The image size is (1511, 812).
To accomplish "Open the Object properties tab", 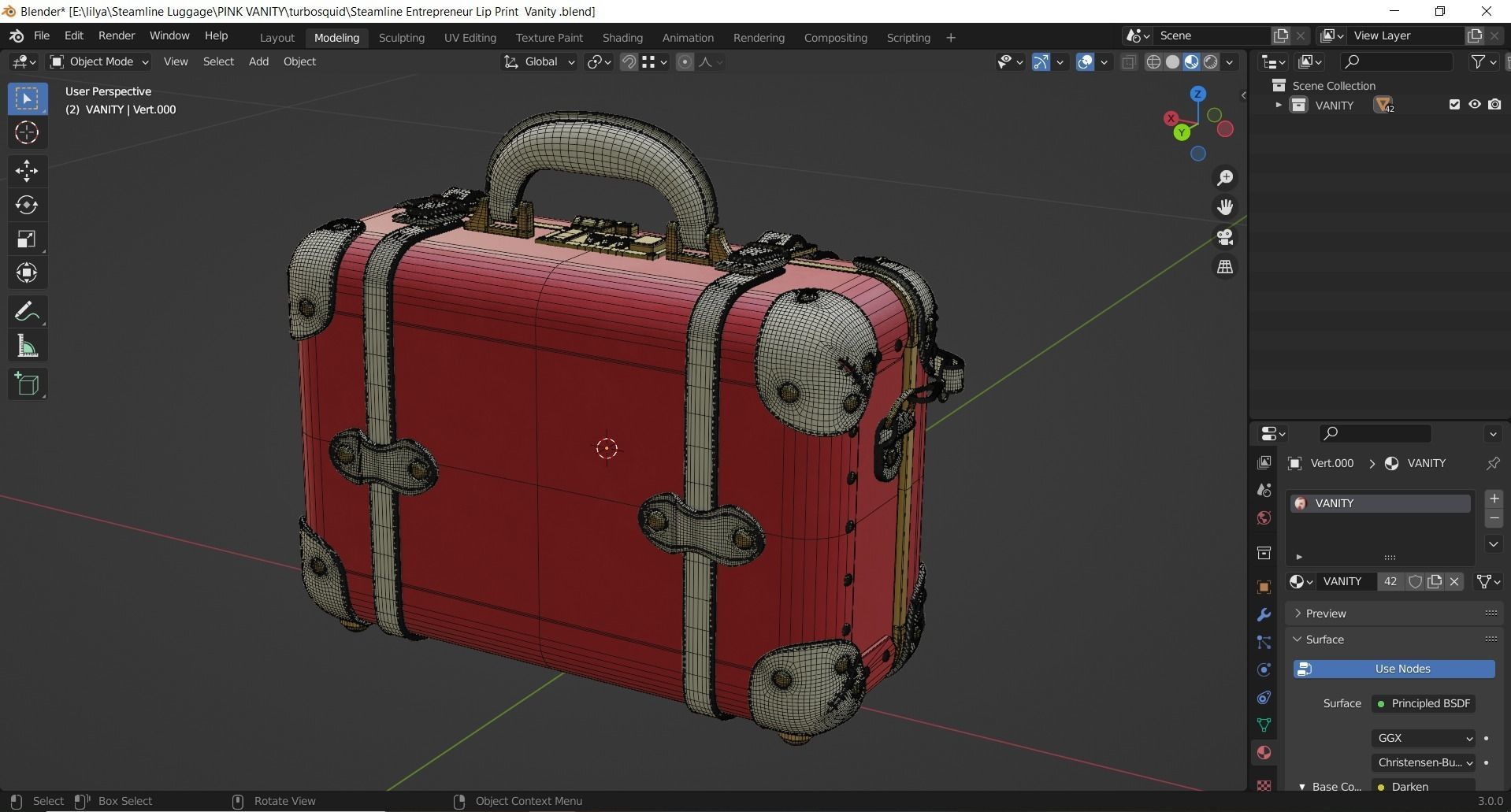I will [1264, 588].
